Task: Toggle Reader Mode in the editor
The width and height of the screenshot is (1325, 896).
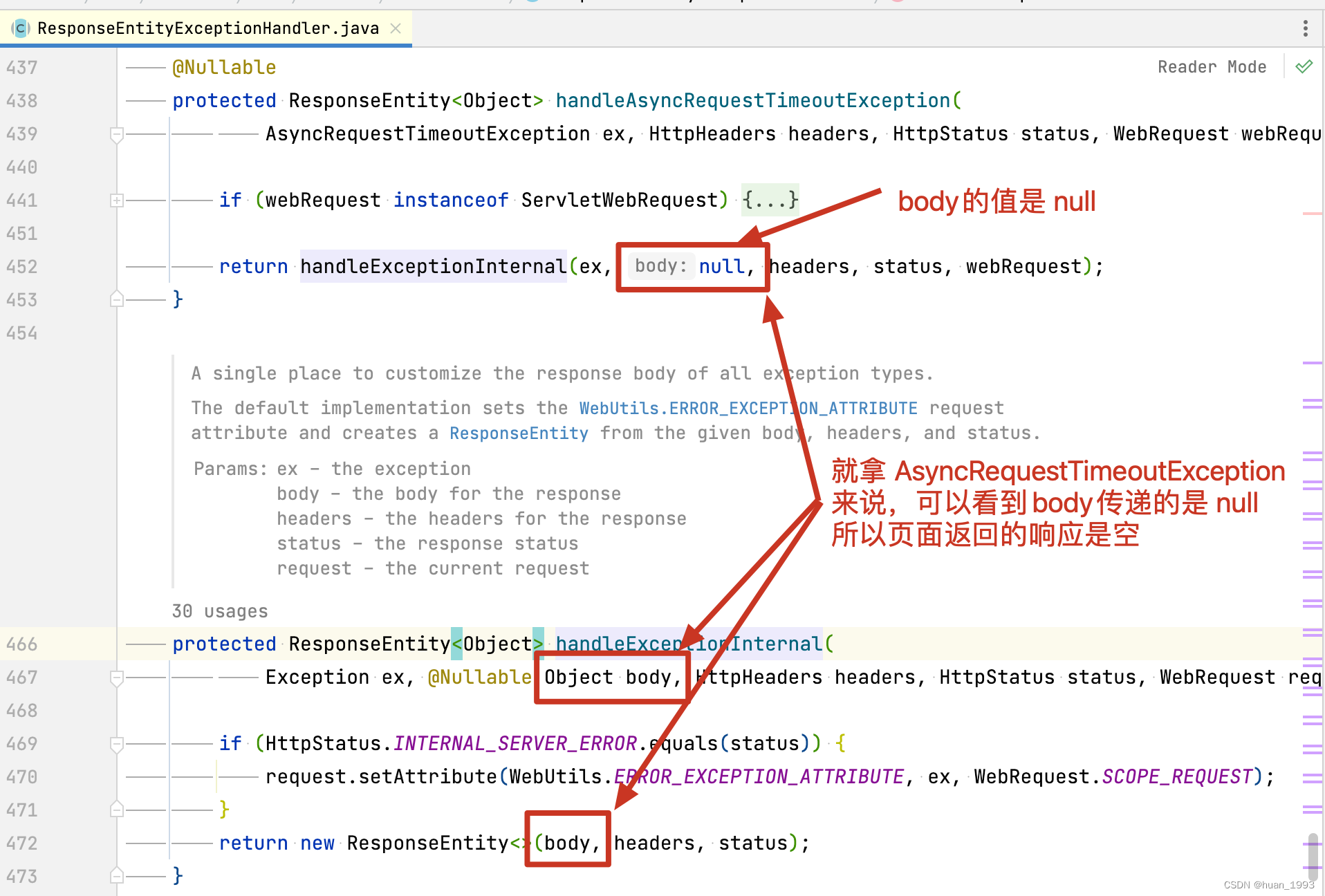Action: (x=1212, y=67)
